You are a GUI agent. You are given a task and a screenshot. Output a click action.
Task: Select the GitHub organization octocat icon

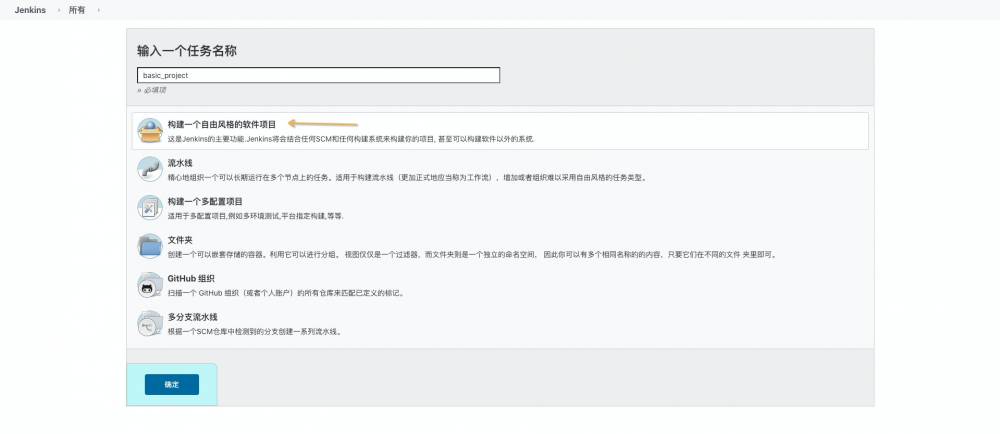(150, 285)
